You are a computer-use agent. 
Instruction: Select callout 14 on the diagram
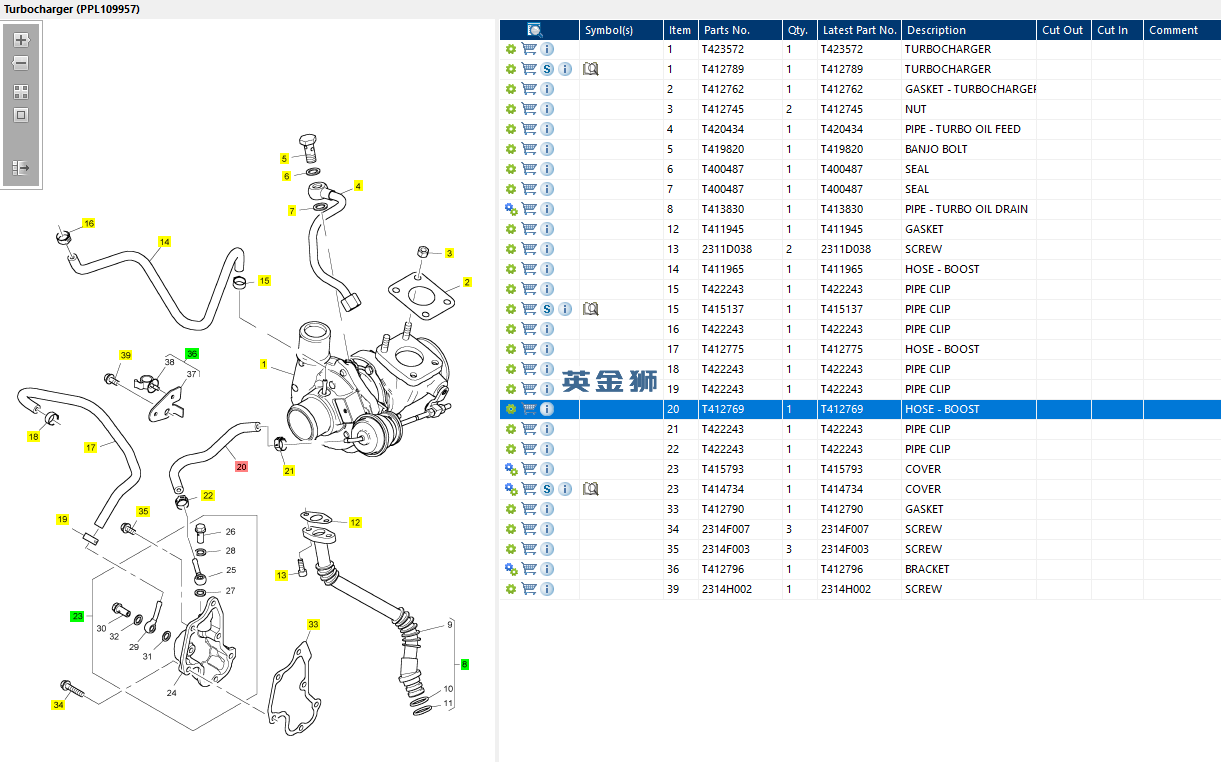point(165,242)
